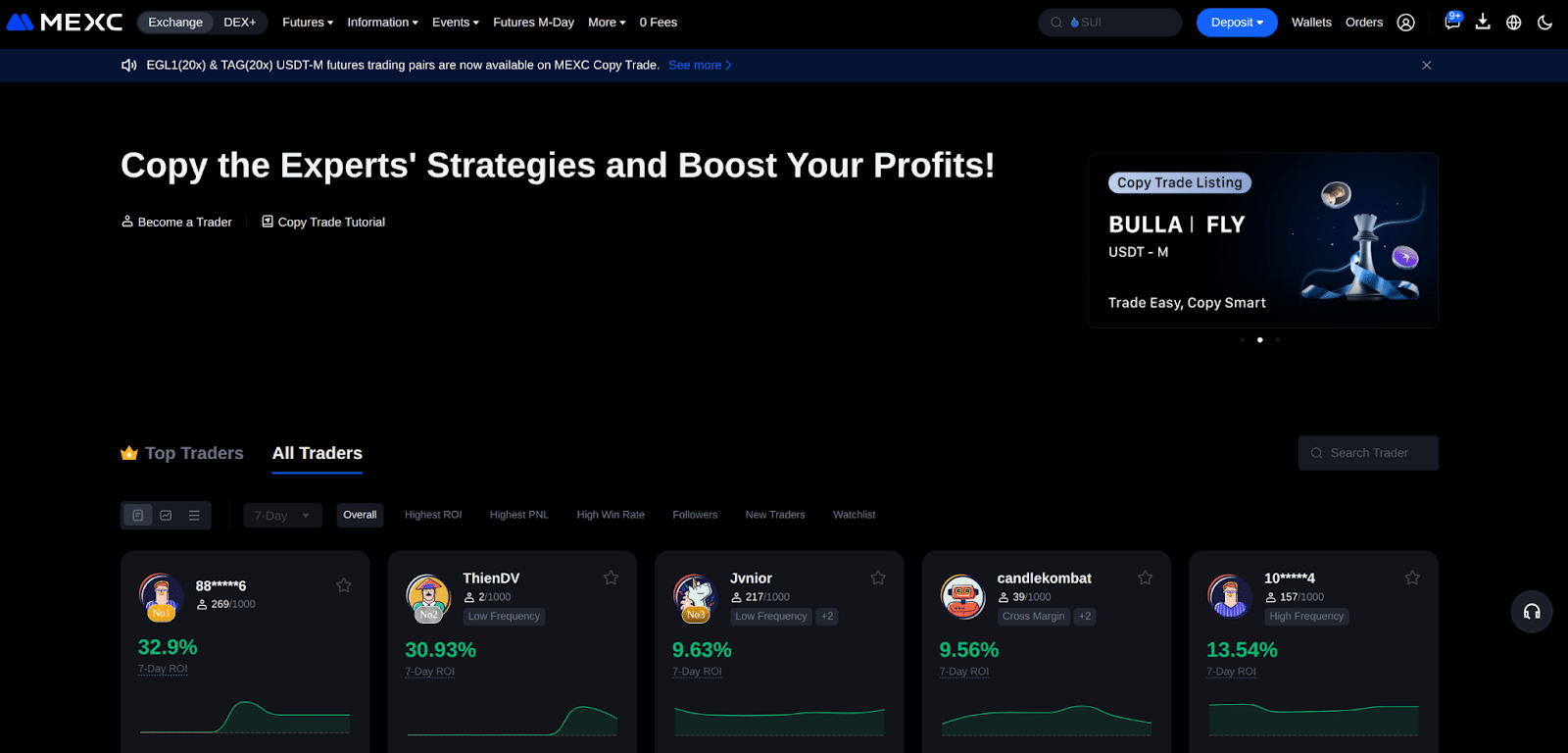Select the Exchange mode pill
The image size is (1568, 753).
[x=175, y=23]
